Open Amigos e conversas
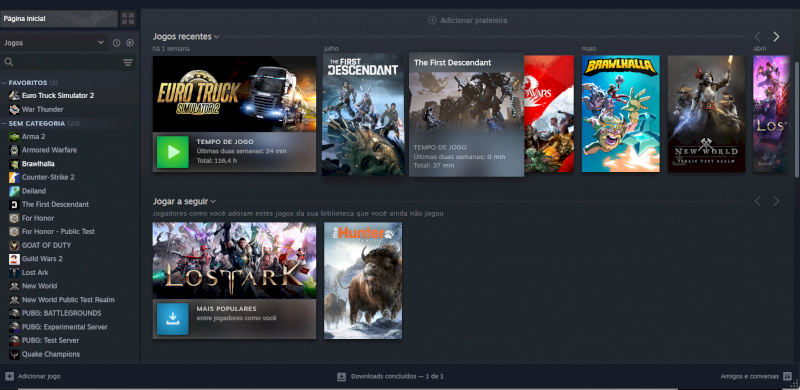Screen dimensions: 800x390 coord(749,376)
